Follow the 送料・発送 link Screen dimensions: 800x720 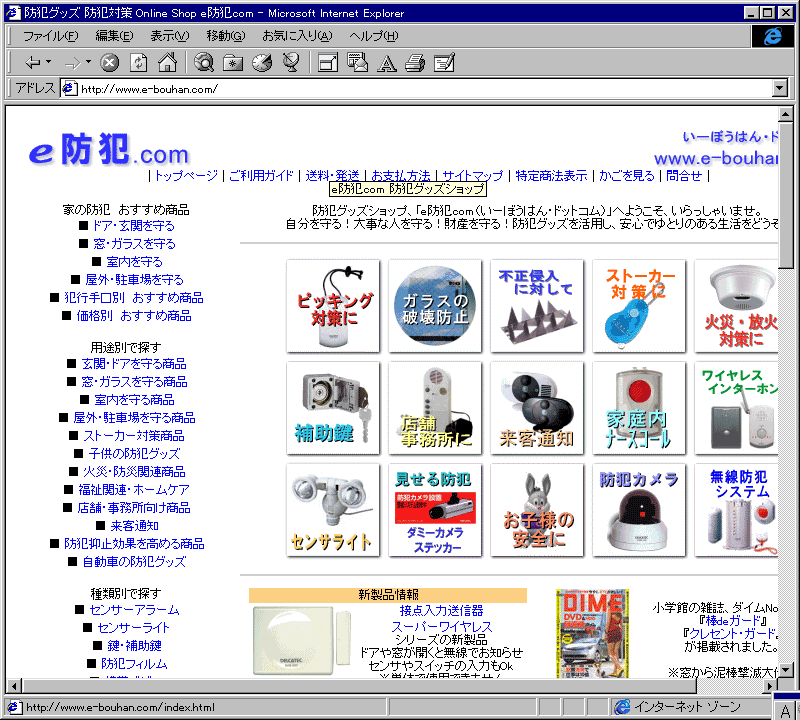pyautogui.click(x=333, y=176)
